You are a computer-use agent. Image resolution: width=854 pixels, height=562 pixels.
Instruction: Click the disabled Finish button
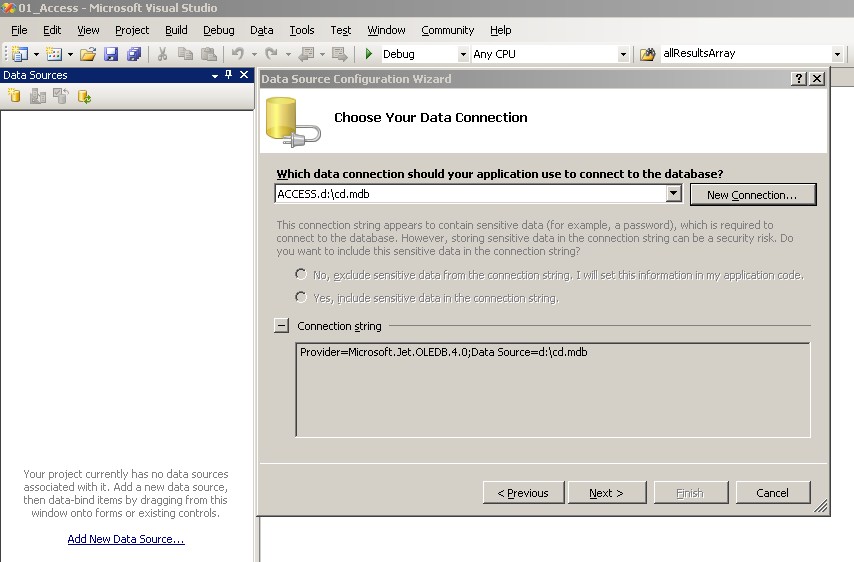click(691, 492)
